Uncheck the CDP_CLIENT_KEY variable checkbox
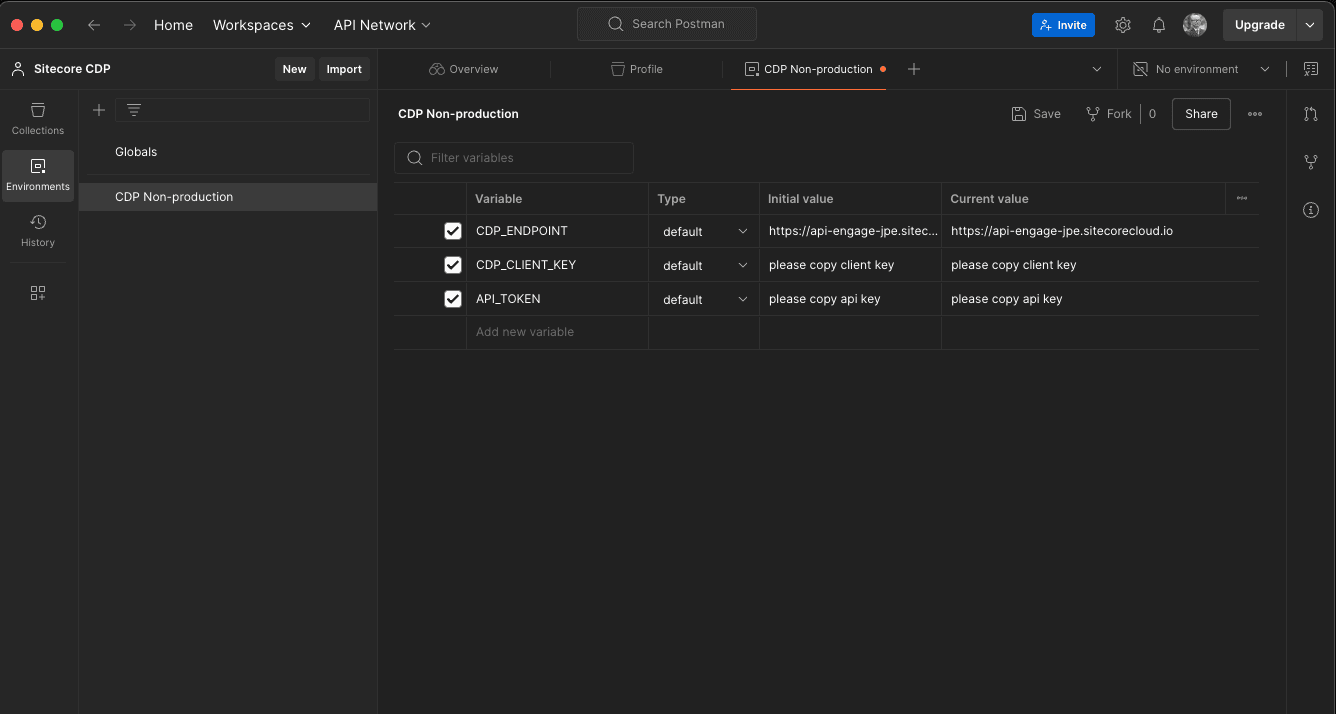The width and height of the screenshot is (1336, 714). pos(453,265)
